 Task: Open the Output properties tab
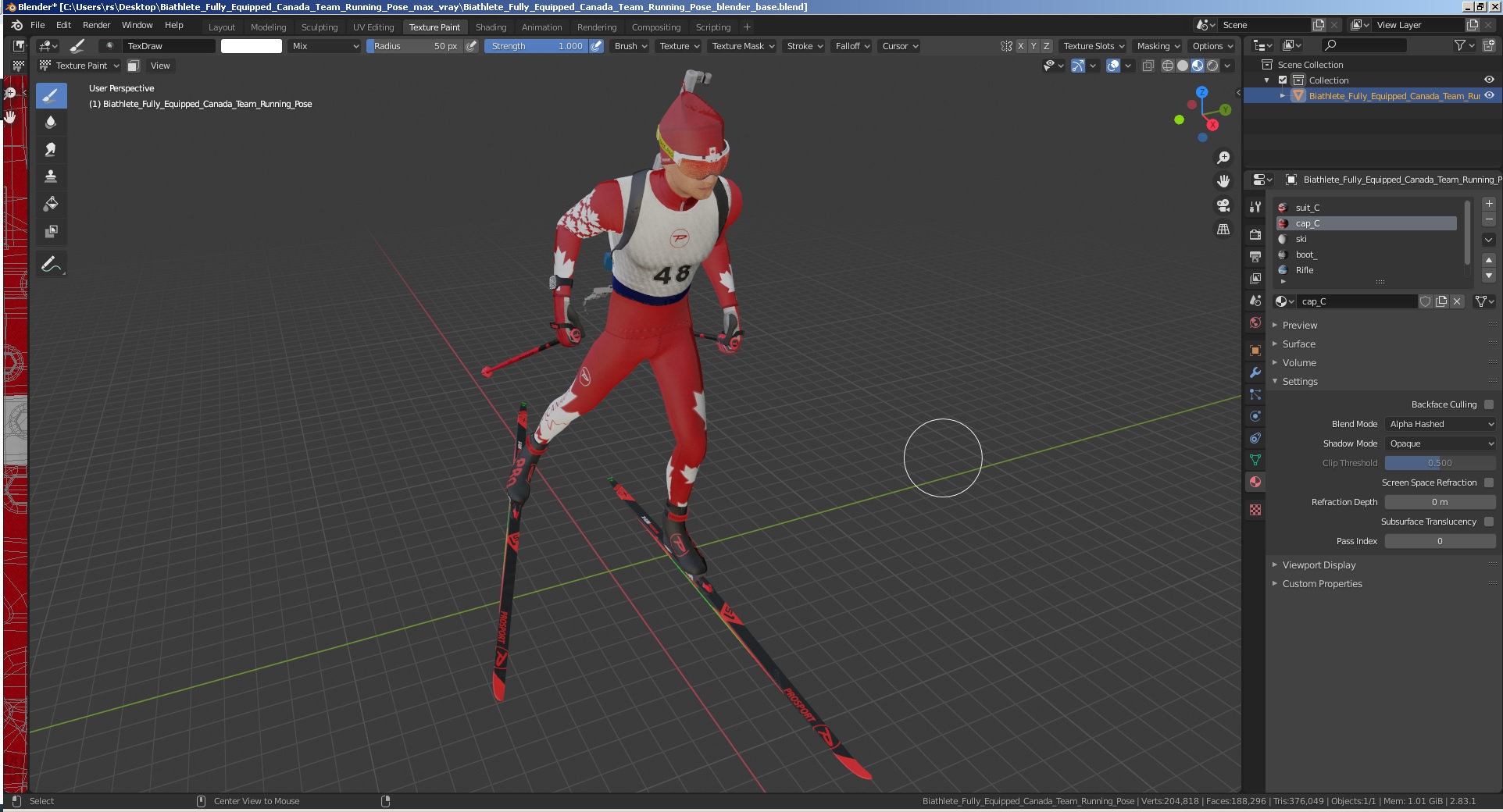pyautogui.click(x=1255, y=256)
